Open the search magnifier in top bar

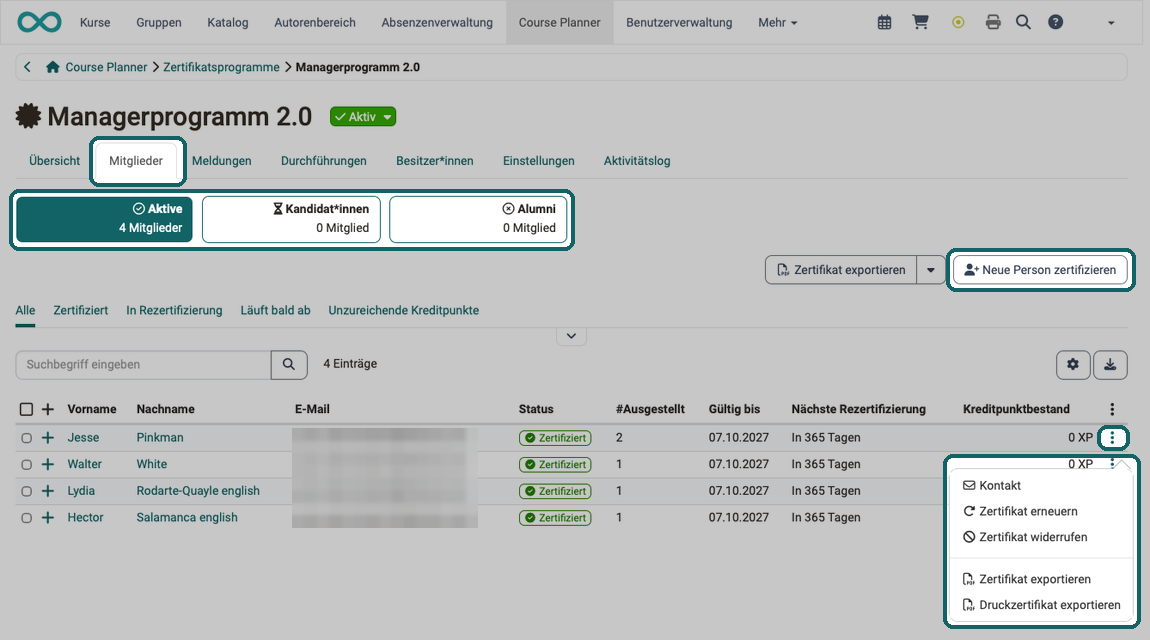click(x=1023, y=22)
